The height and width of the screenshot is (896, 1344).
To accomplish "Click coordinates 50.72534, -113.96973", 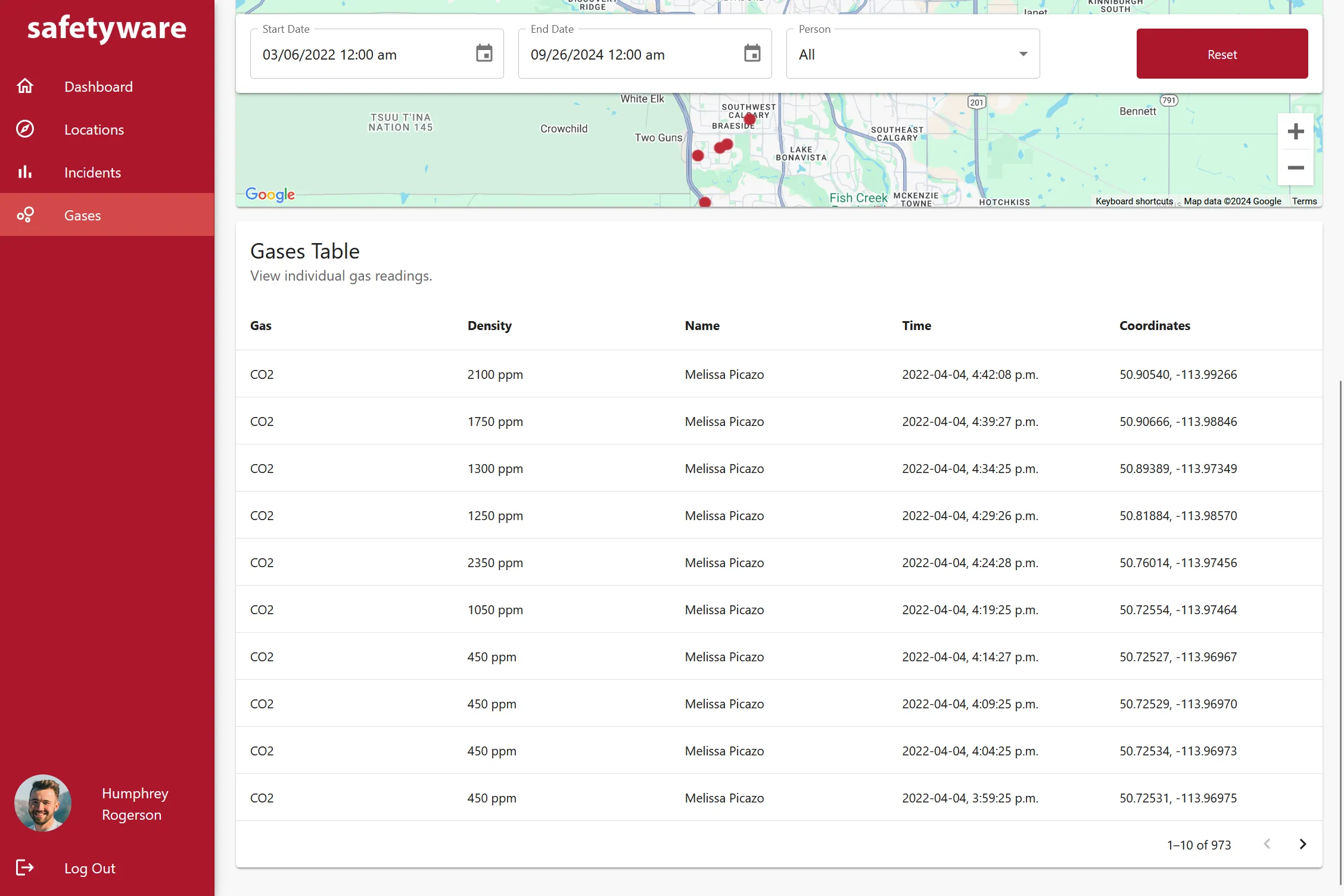I will (1178, 751).
